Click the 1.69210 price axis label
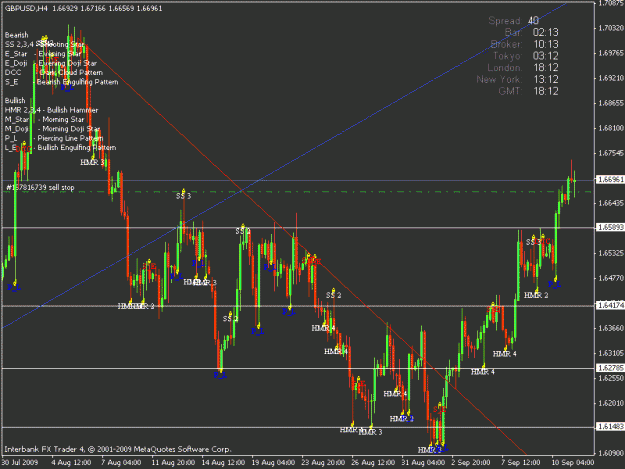 (611, 78)
